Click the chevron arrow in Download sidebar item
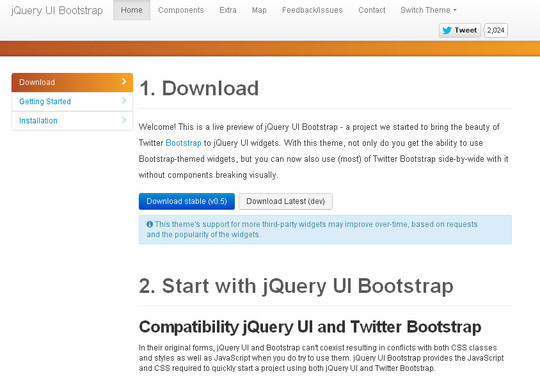Image resolution: width=540 pixels, height=376 pixels. click(x=124, y=82)
